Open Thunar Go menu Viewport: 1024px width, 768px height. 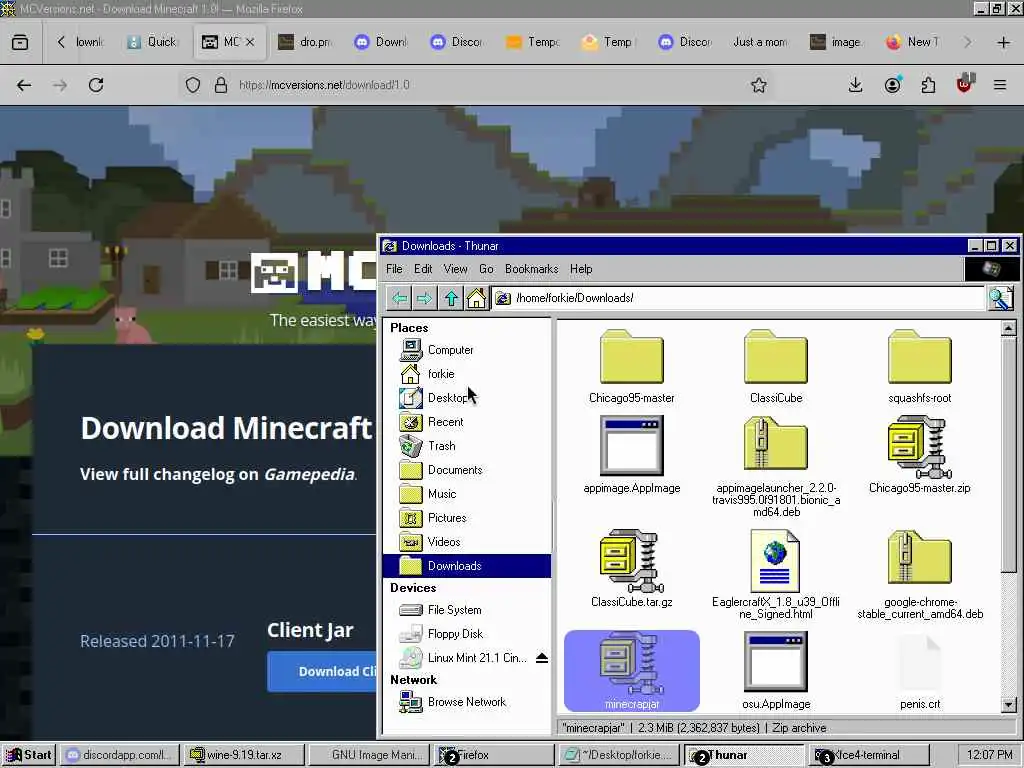487,269
